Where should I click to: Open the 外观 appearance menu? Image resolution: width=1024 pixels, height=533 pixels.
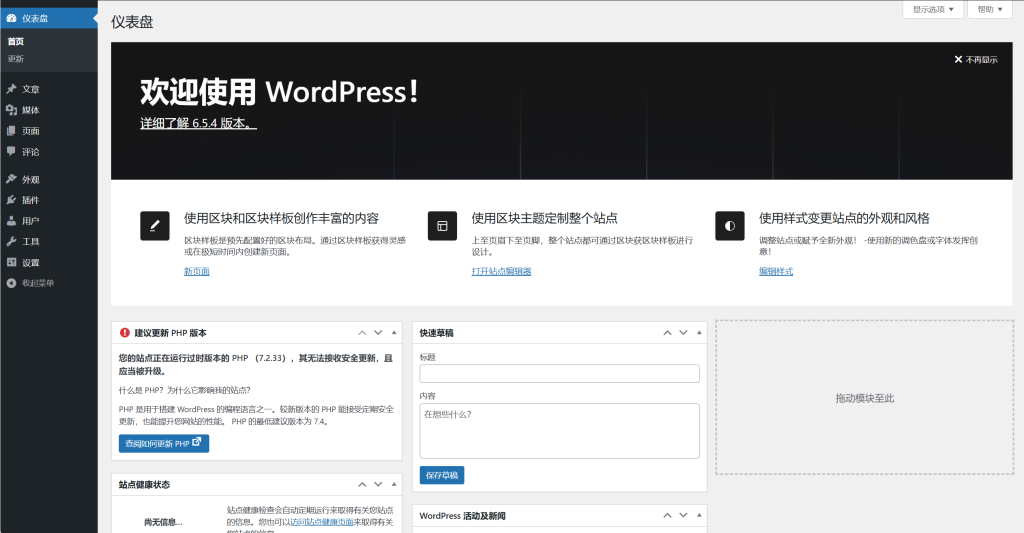[x=48, y=179]
